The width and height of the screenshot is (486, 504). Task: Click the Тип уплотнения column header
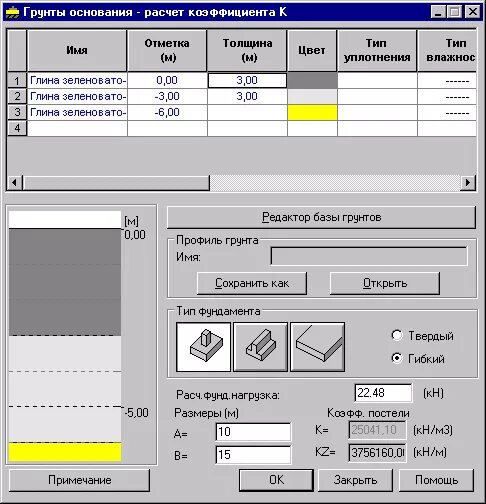377,50
